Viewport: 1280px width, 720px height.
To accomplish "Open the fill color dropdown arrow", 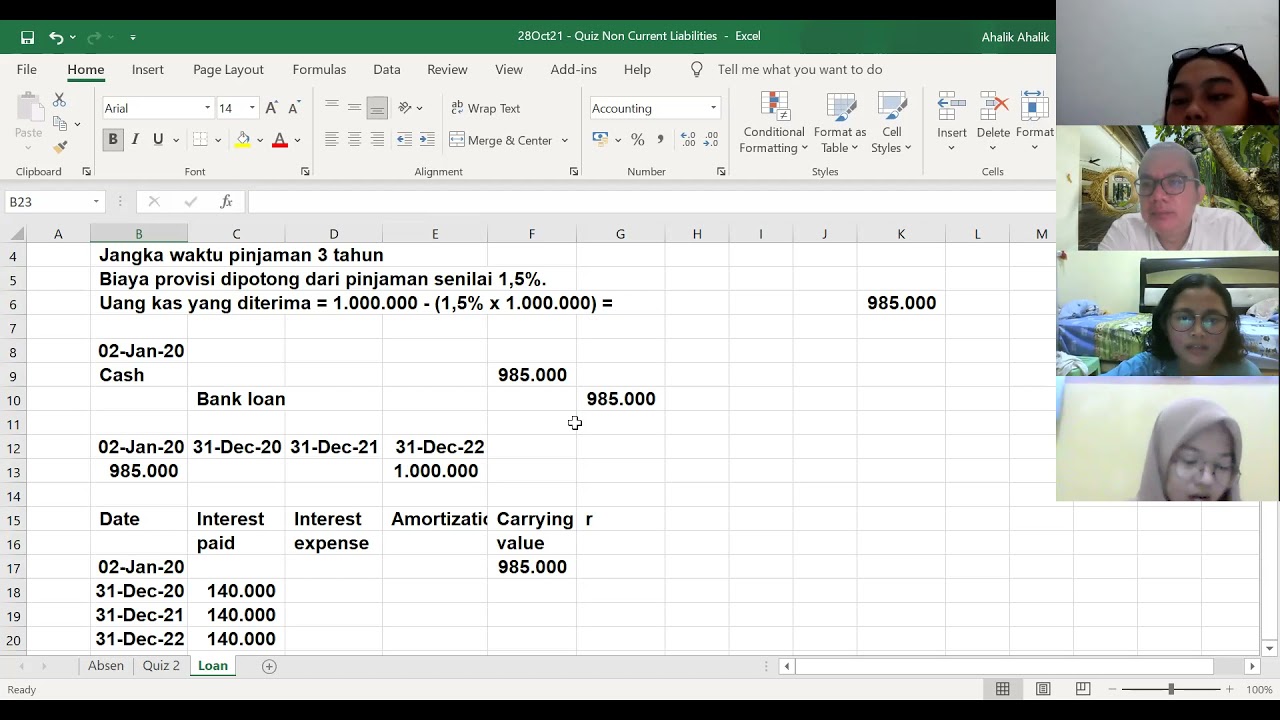I will click(x=259, y=140).
